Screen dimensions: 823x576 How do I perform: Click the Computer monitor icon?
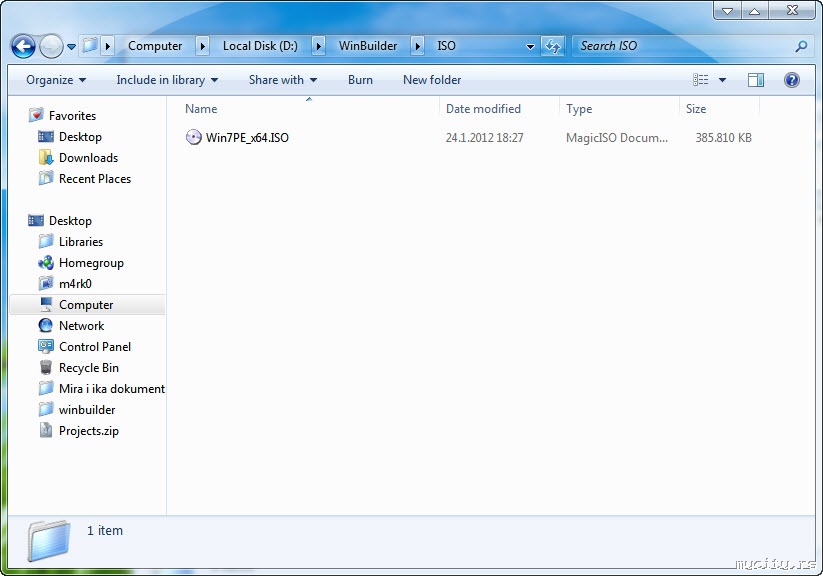(46, 304)
